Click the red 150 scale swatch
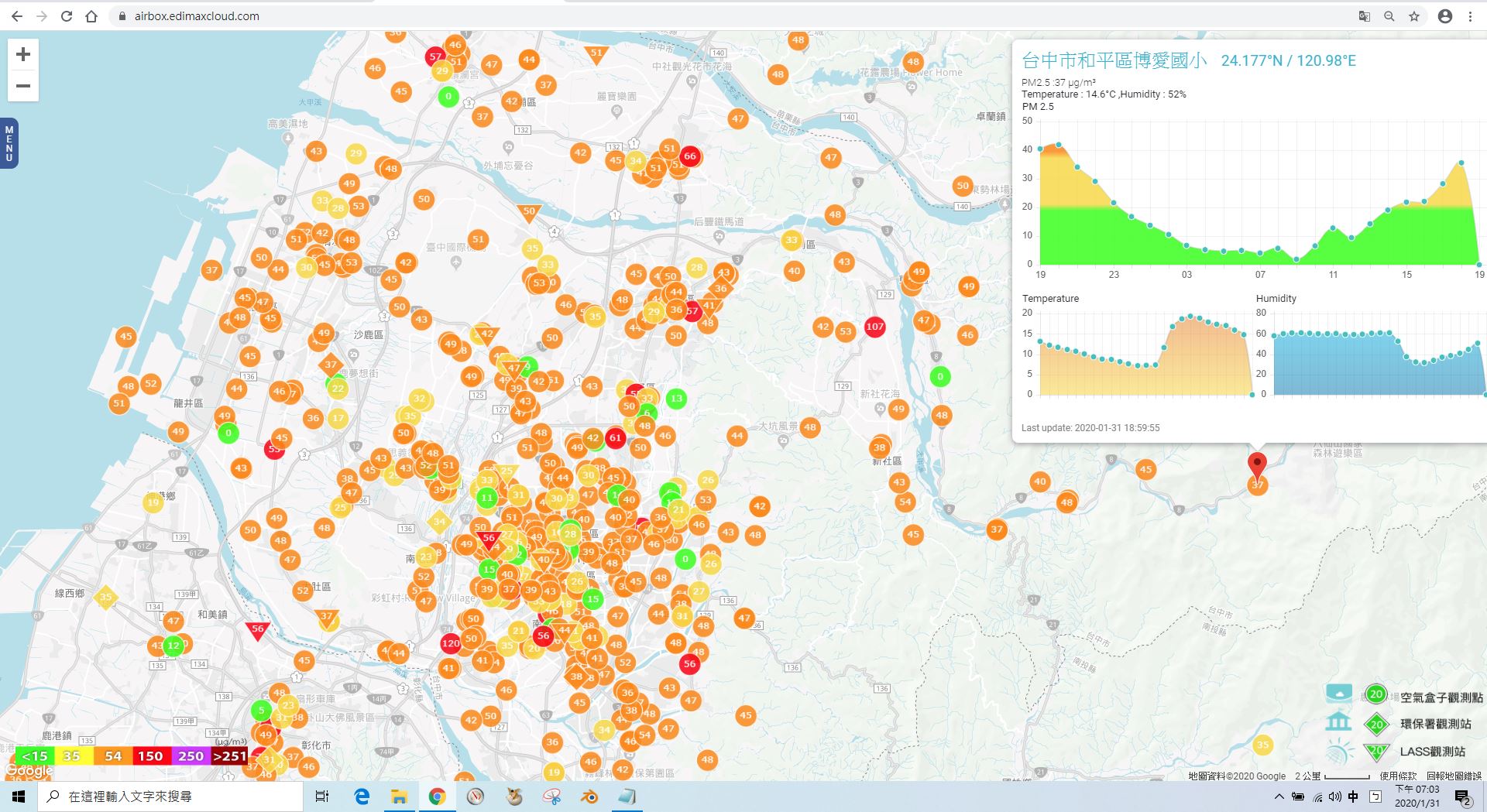 click(x=150, y=756)
